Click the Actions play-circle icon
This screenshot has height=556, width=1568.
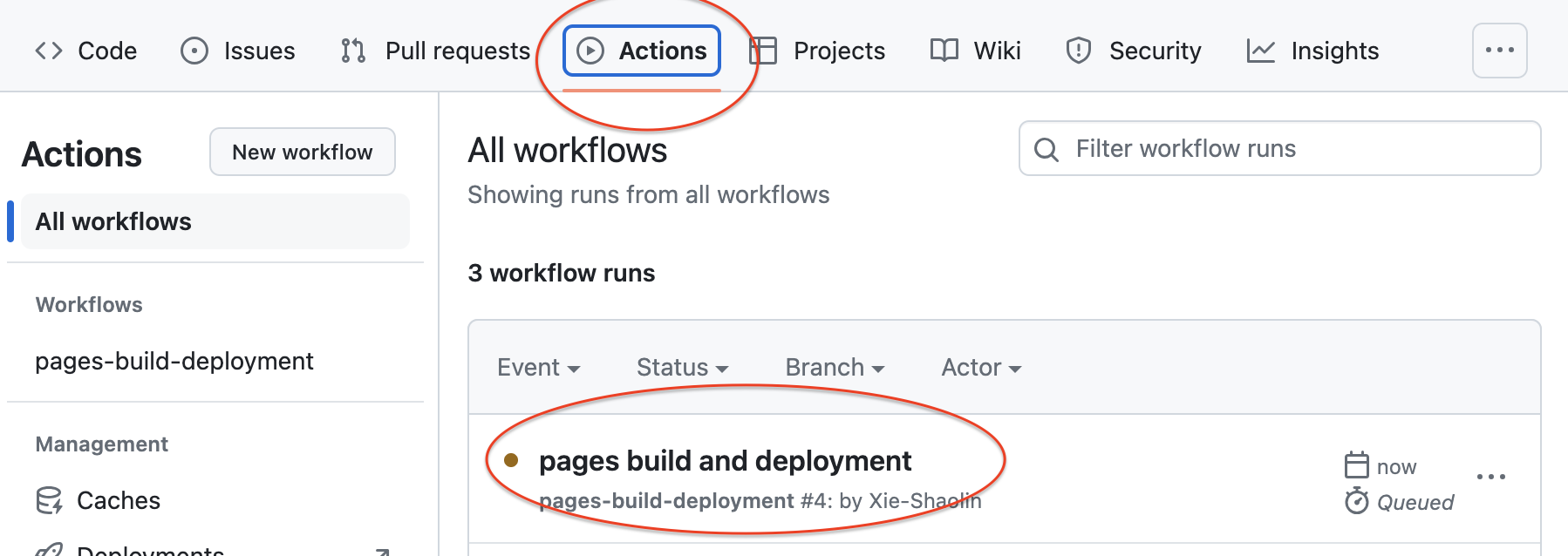(x=590, y=51)
